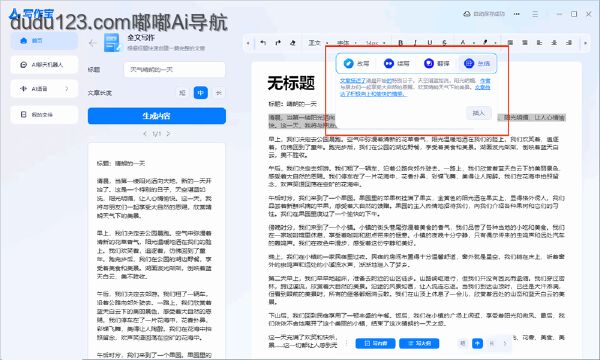The height and width of the screenshot is (360, 600).
Task: Expand the AI语音 sidebar item chevron
Action: tap(67, 89)
